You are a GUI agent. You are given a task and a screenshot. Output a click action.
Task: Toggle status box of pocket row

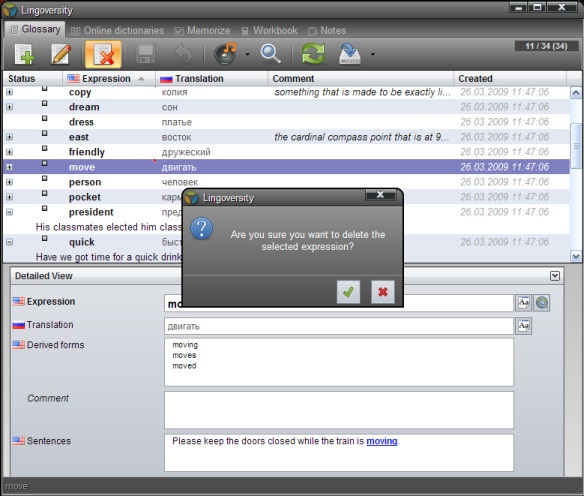[44, 193]
